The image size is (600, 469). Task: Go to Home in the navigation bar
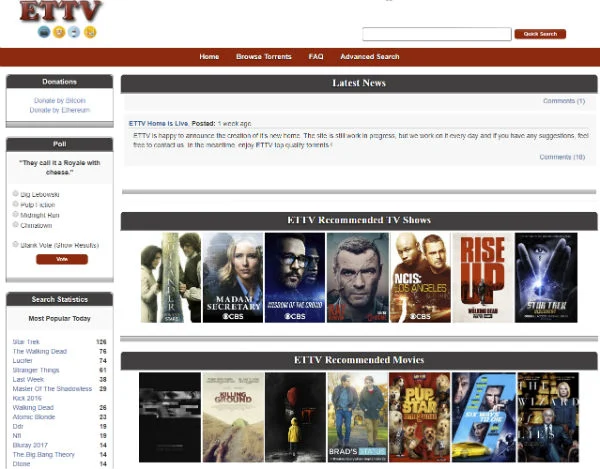[x=209, y=57]
